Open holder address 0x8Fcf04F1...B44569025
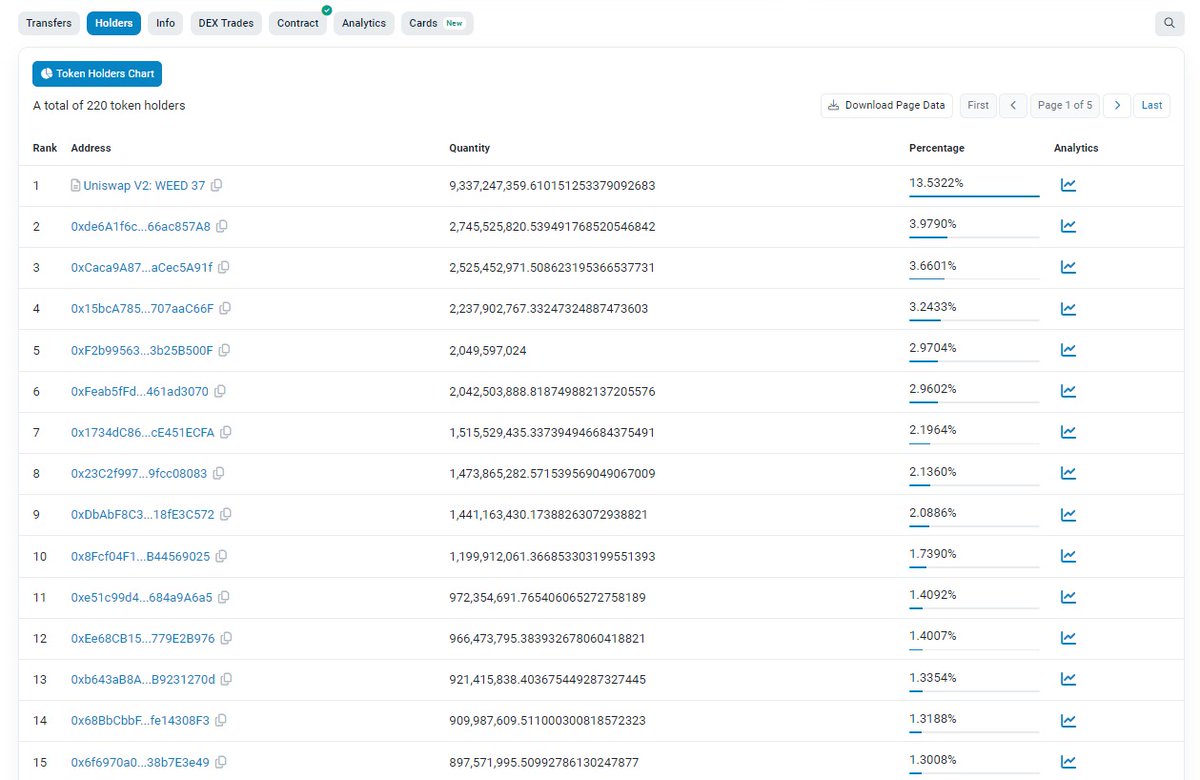The image size is (1200, 780). [x=141, y=556]
